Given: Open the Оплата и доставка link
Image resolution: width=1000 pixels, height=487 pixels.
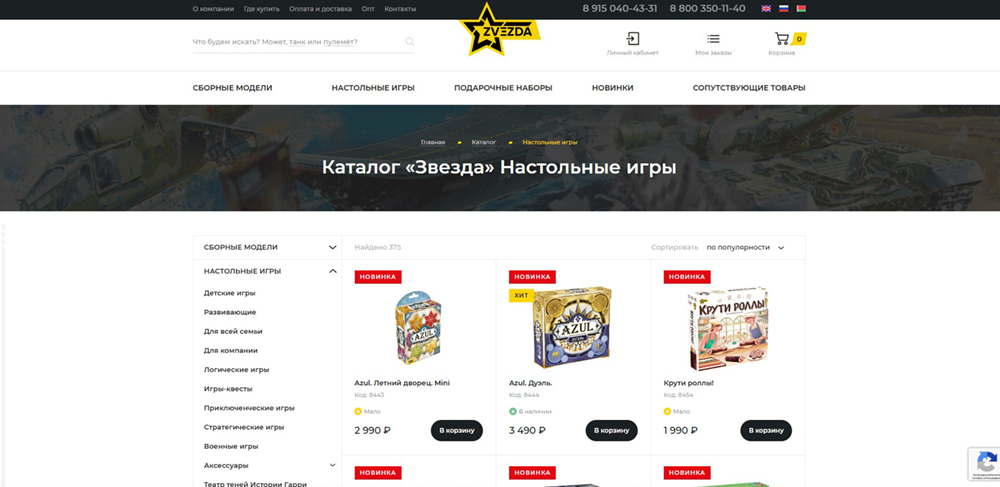Looking at the screenshot, I should click(320, 9).
